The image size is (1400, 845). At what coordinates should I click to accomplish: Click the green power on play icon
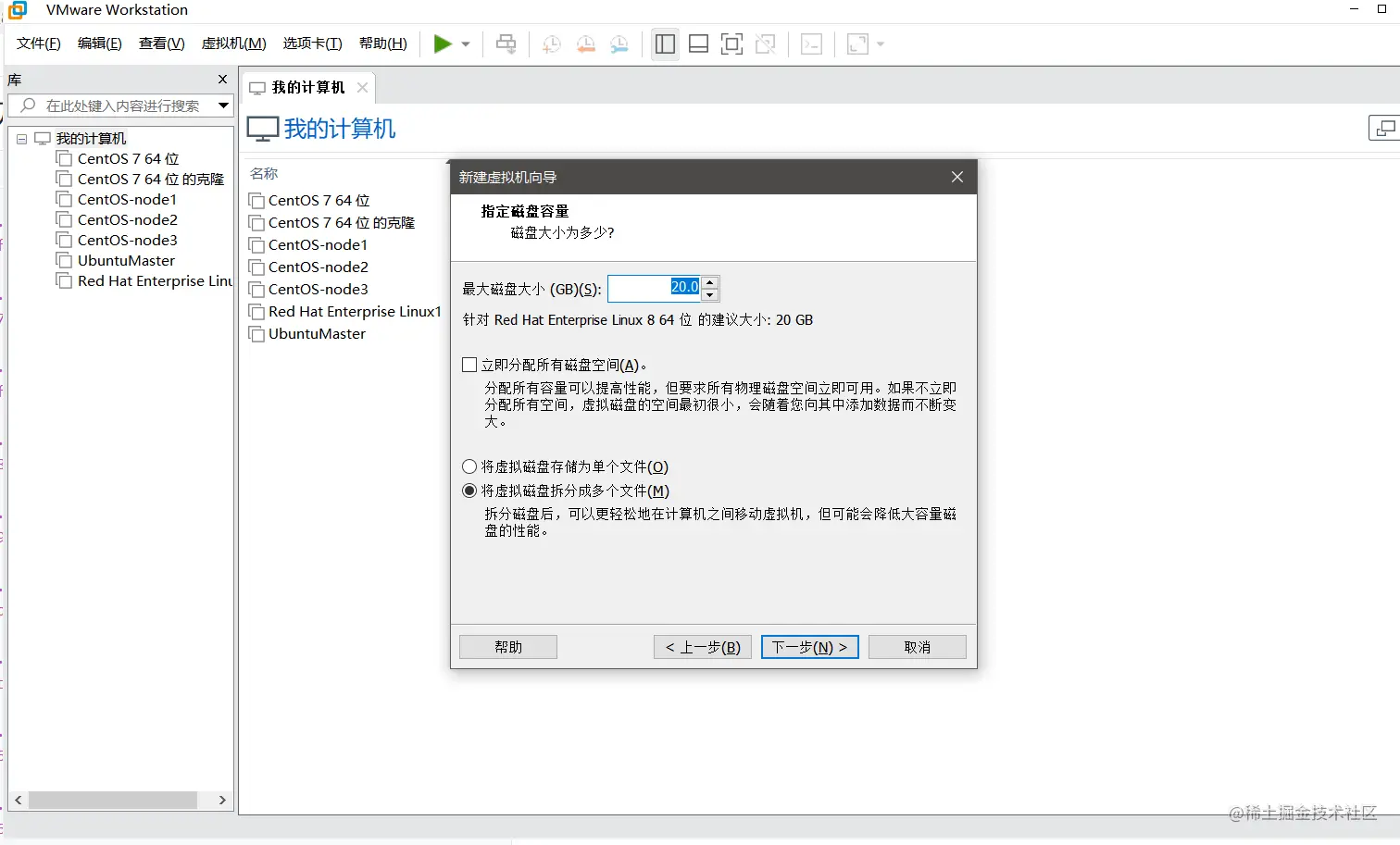pos(443,43)
